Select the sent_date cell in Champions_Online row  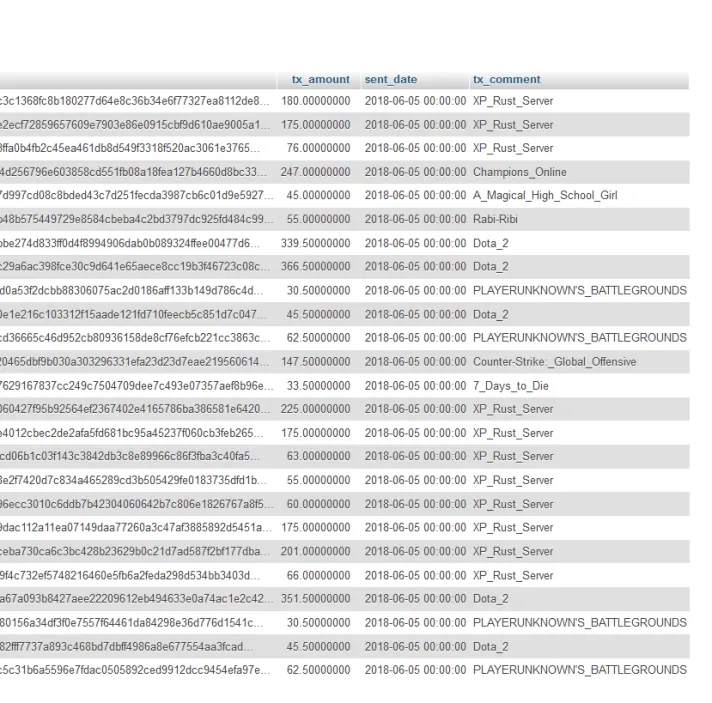point(415,172)
